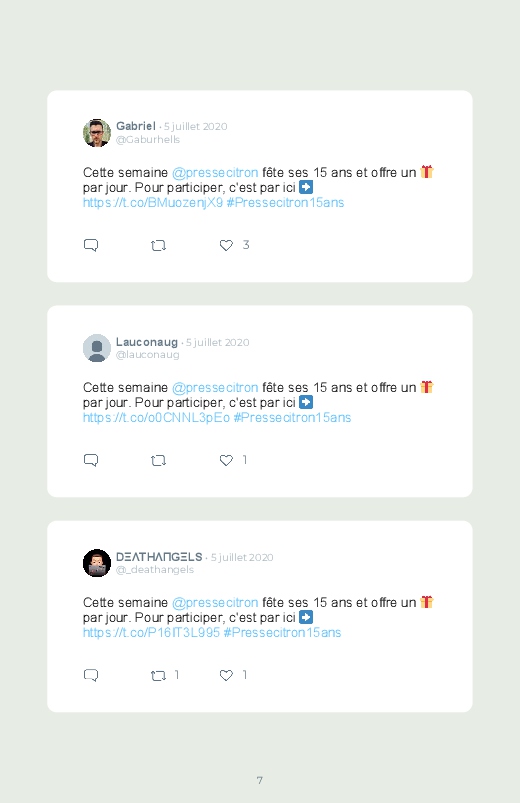
Task: Reply to DEATHANGELS's tweet
Action: (x=91, y=675)
